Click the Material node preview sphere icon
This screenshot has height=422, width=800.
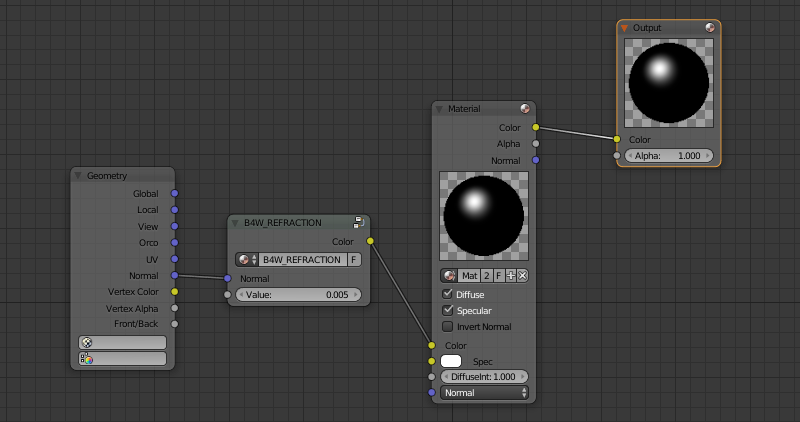(525, 108)
